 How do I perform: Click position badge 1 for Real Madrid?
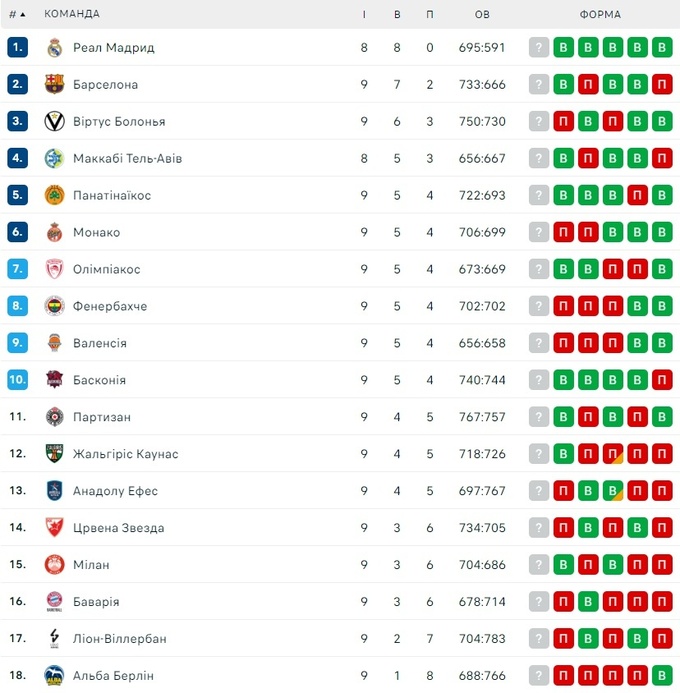(17, 48)
